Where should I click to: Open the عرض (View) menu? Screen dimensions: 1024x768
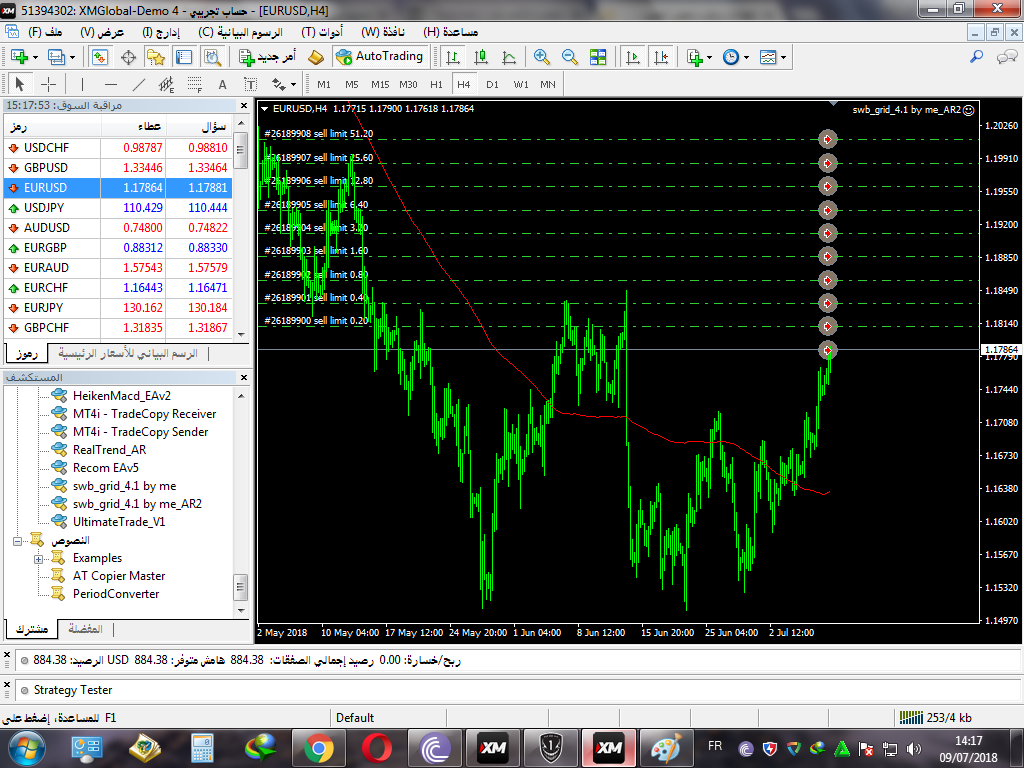102,32
